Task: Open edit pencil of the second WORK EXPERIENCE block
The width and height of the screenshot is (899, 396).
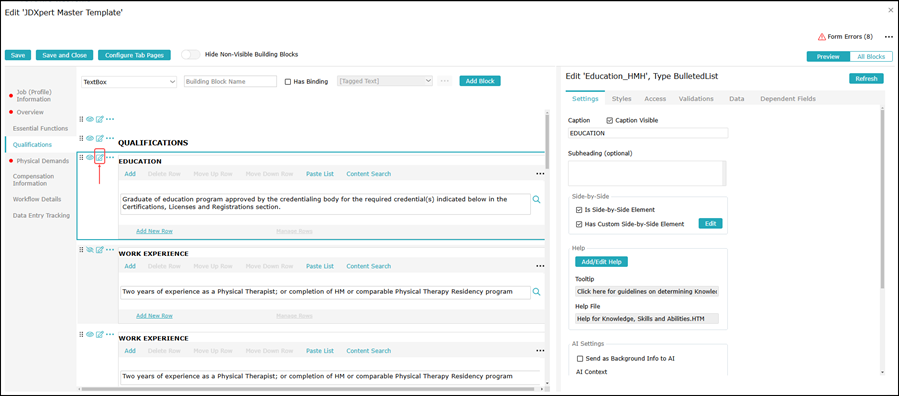Action: point(100,334)
